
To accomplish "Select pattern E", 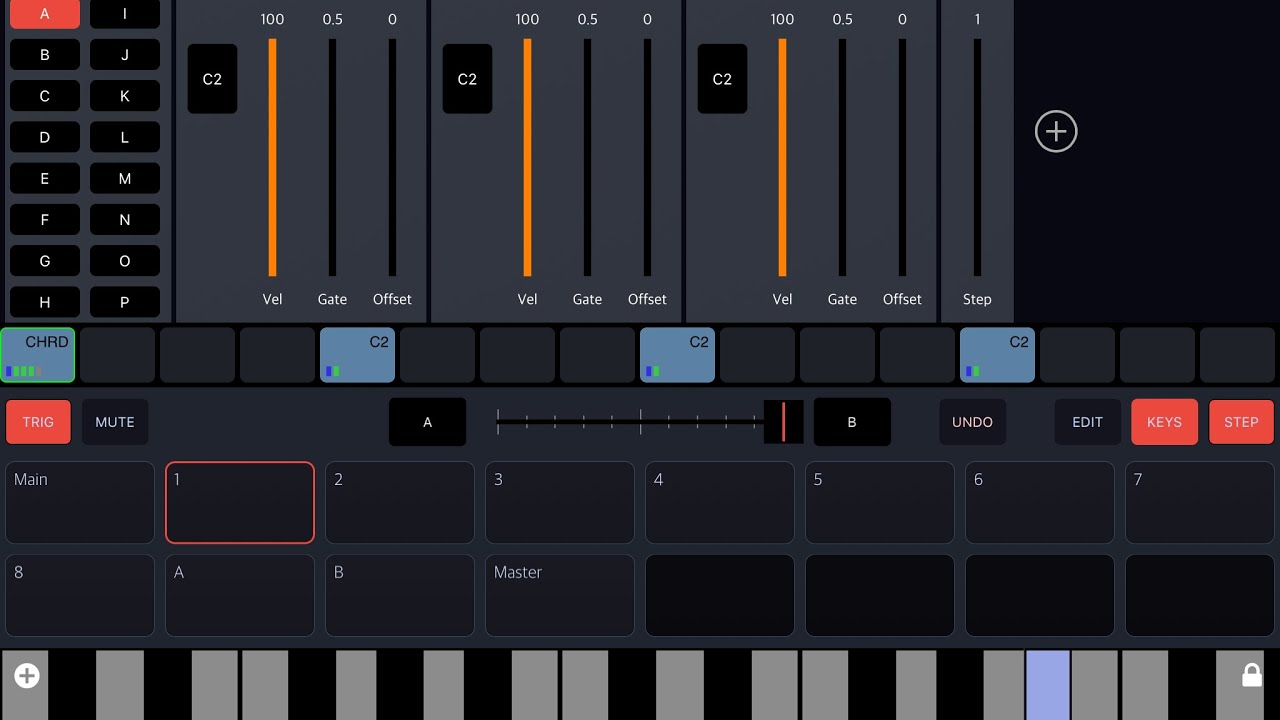I will click(45, 178).
